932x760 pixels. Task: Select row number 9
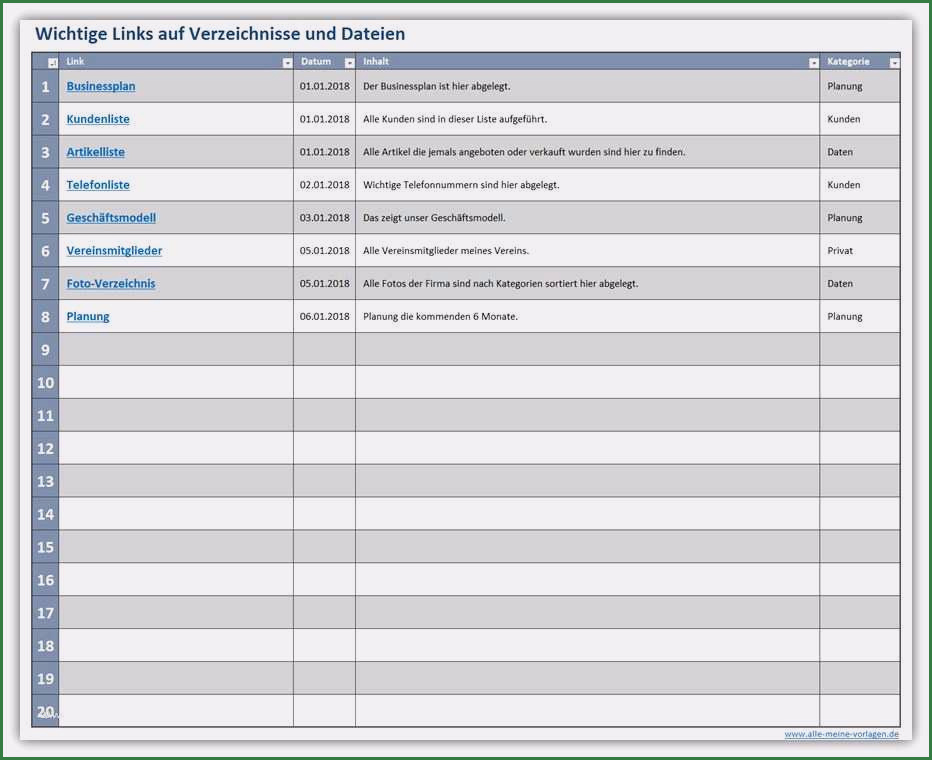[45, 350]
